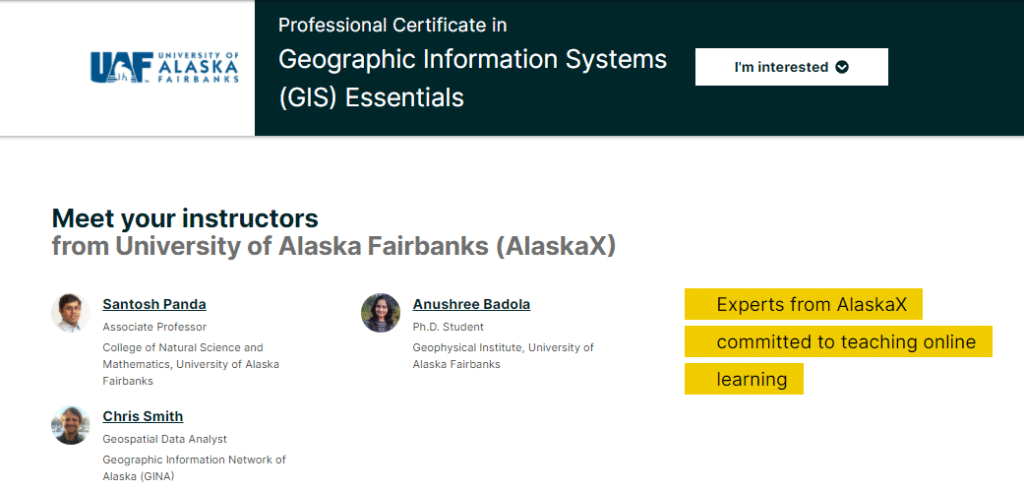Click Anushree Badola's profile photo
The image size is (1024, 490).
pyautogui.click(x=381, y=313)
